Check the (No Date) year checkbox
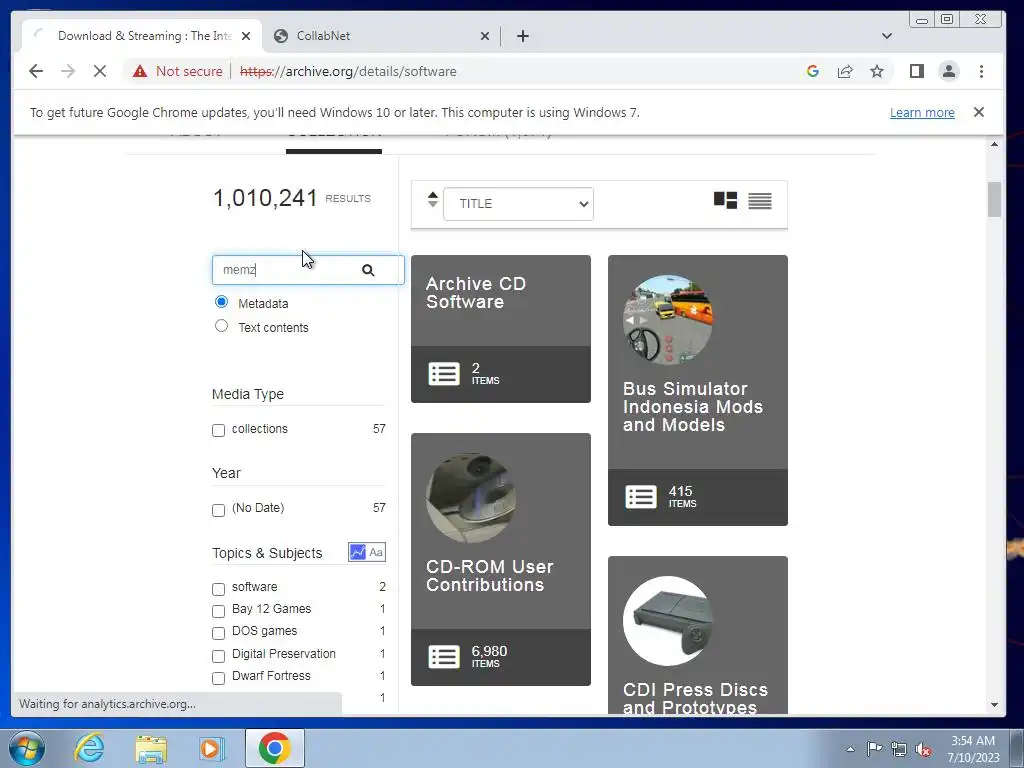The height and width of the screenshot is (768, 1024). click(x=219, y=510)
